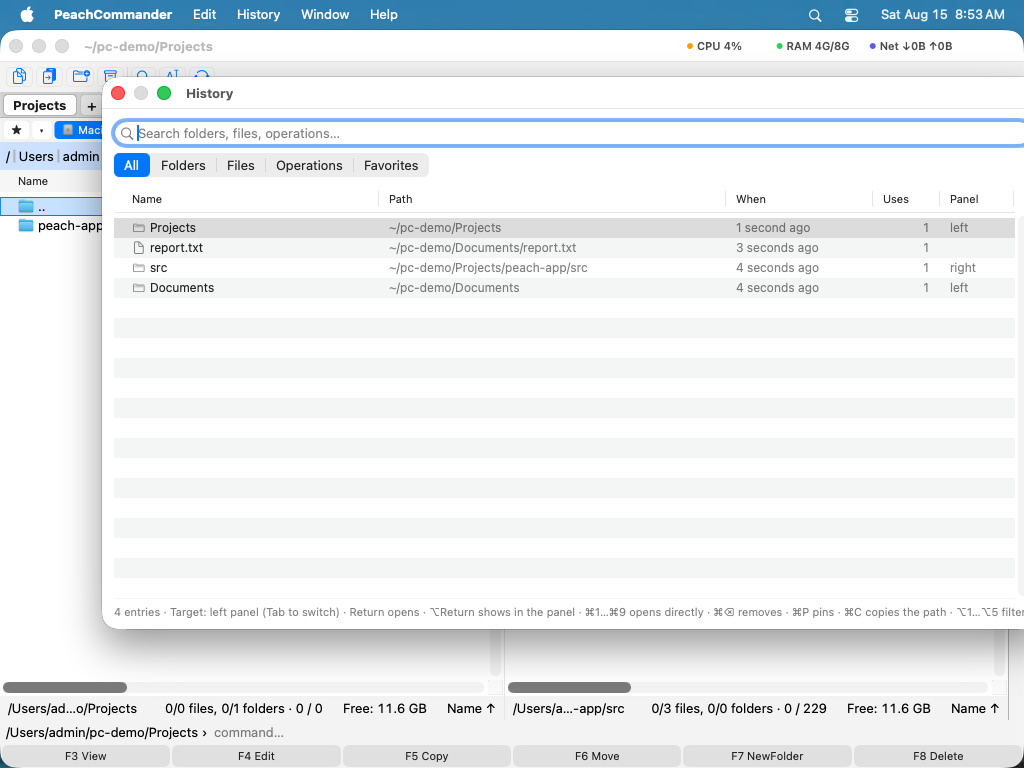Click the New Folder toolbar icon
1024x768 pixels.
click(81, 76)
